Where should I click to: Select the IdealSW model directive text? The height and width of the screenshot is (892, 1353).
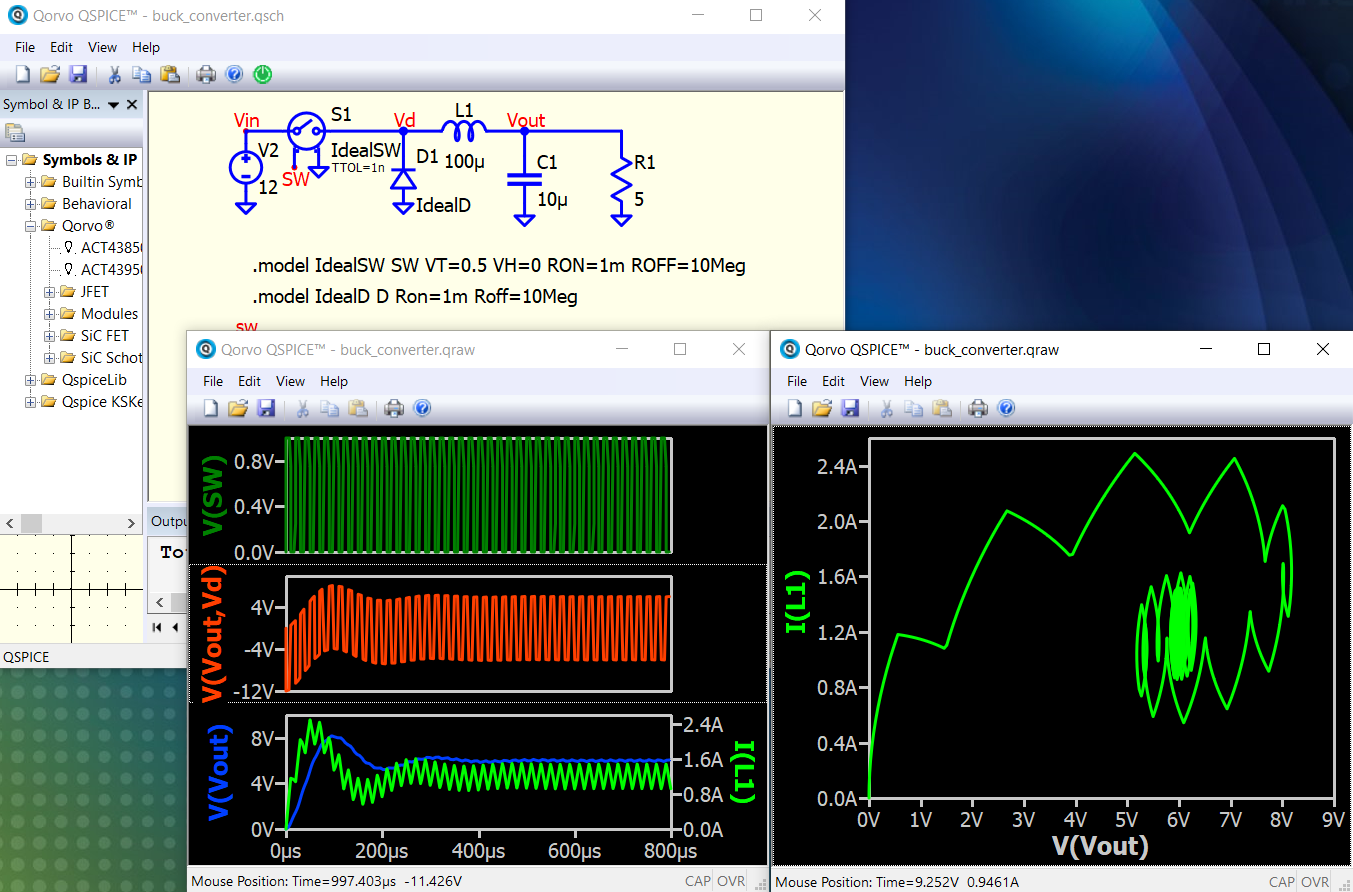coord(499,266)
